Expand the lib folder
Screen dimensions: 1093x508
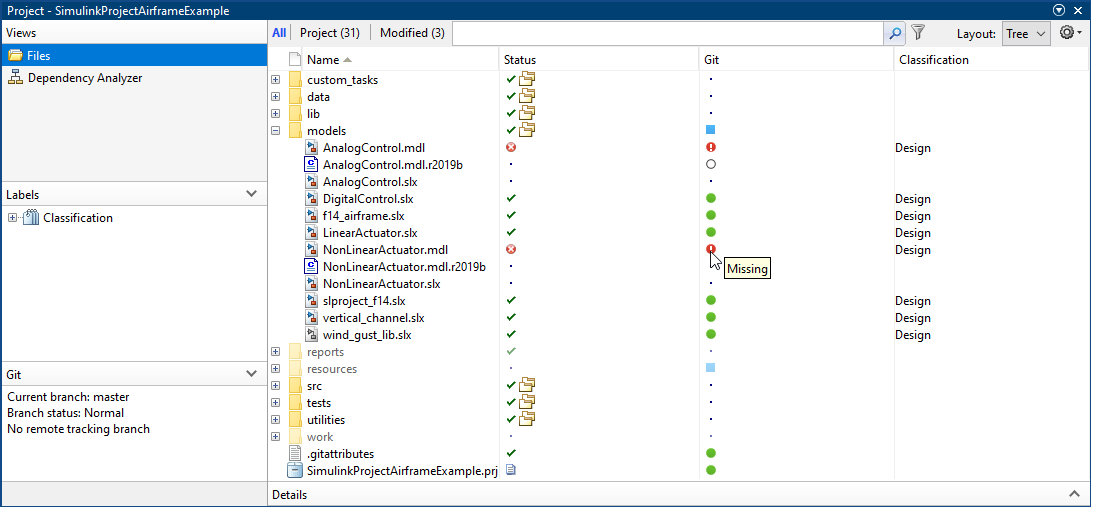point(275,114)
